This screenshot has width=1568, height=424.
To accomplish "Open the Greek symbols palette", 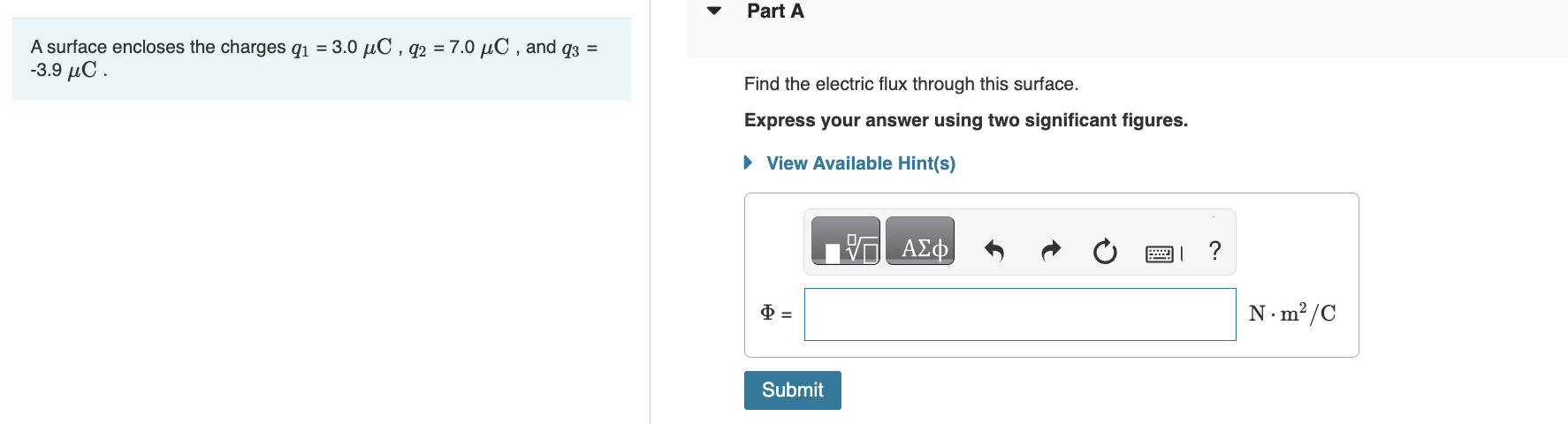I will 920,241.
